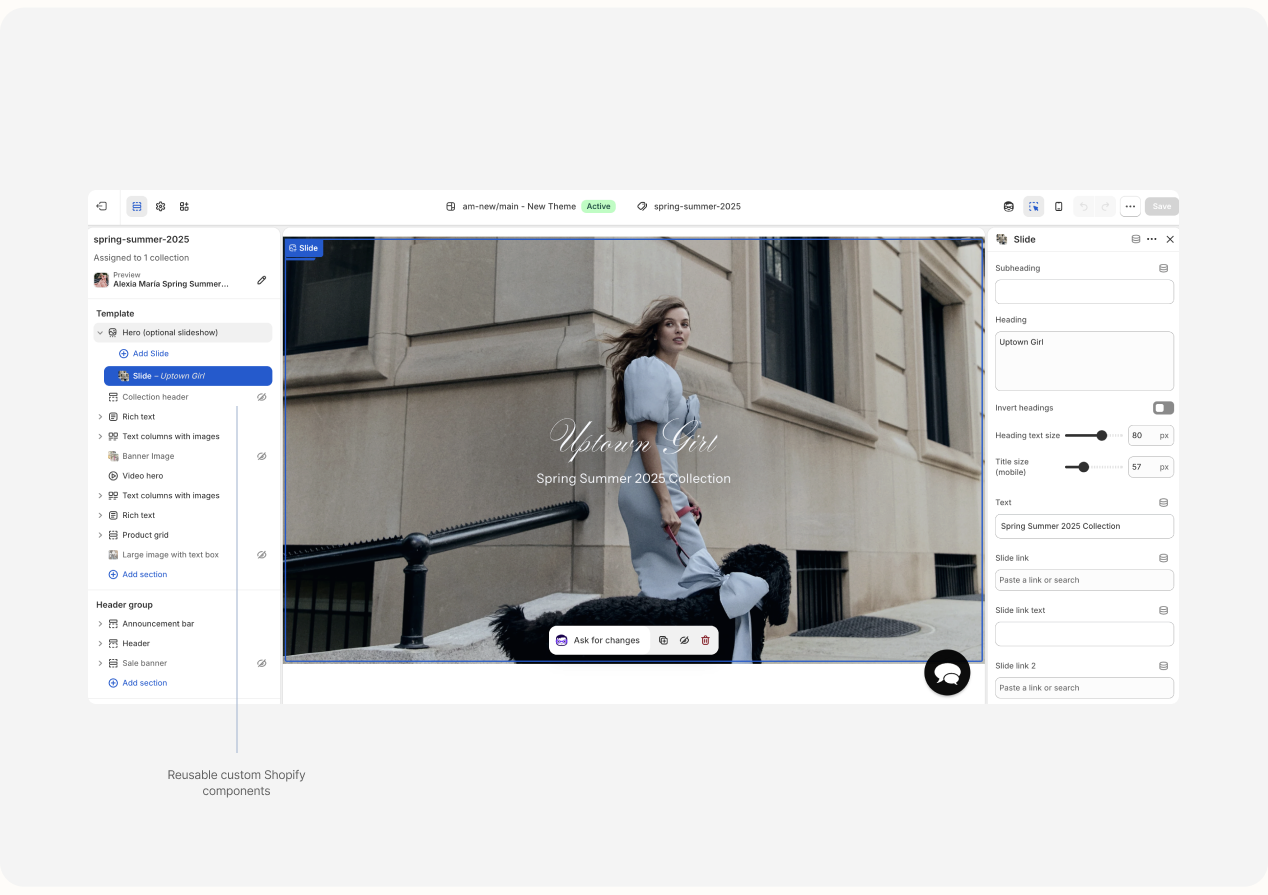The width and height of the screenshot is (1268, 895).
Task: Connect dynamic source for Text field
Action: pos(1163,502)
